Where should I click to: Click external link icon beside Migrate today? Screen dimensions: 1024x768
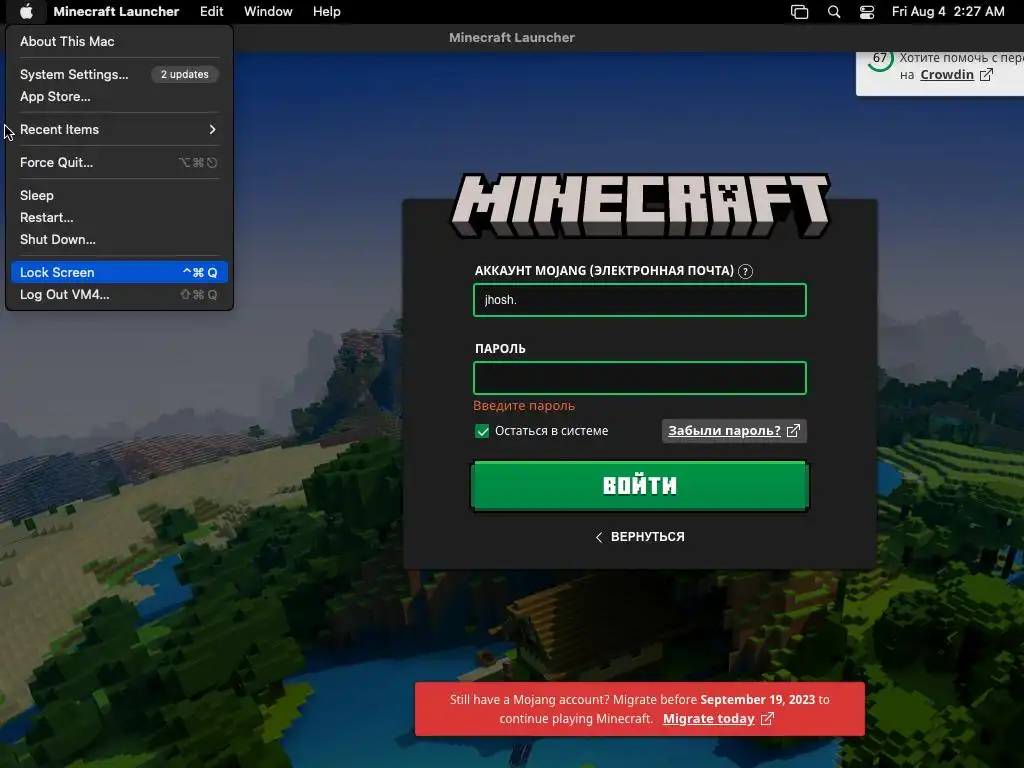767,719
